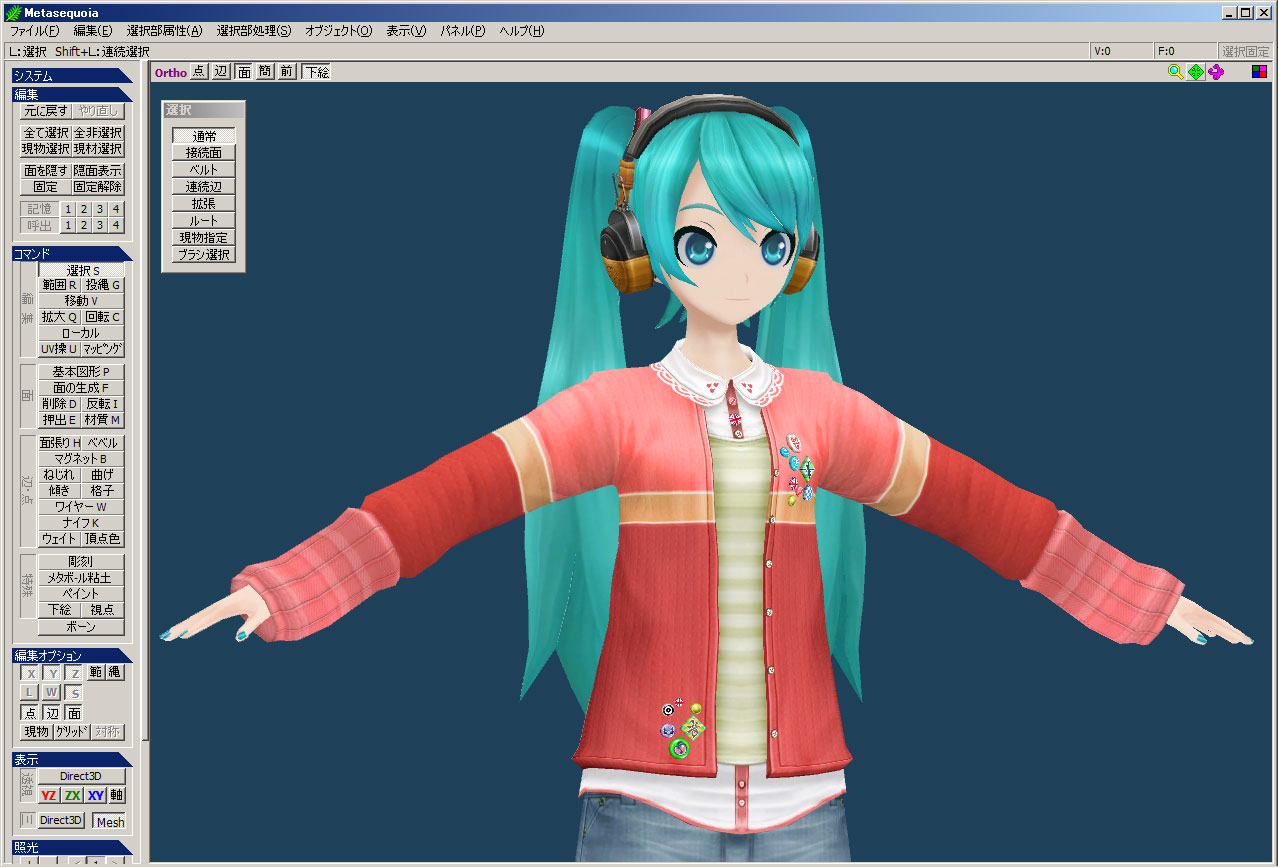
Task: Open the ファイル(F) menu
Action: click(x=35, y=31)
